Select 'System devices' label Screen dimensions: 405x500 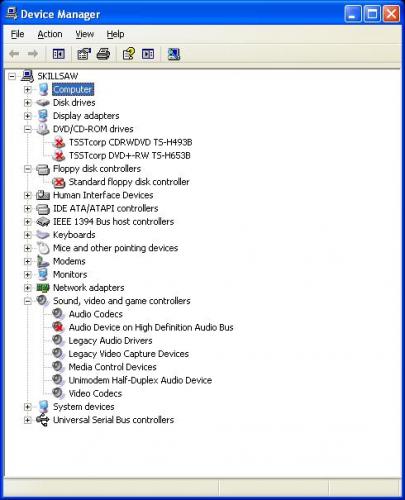[x=84, y=407]
